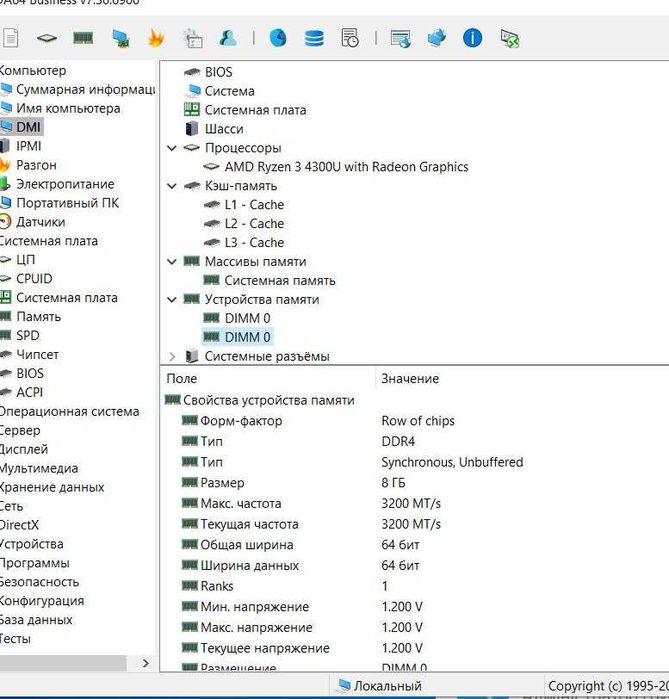Click the blue database stack icon
The width and height of the screenshot is (669, 699).
pos(314,38)
